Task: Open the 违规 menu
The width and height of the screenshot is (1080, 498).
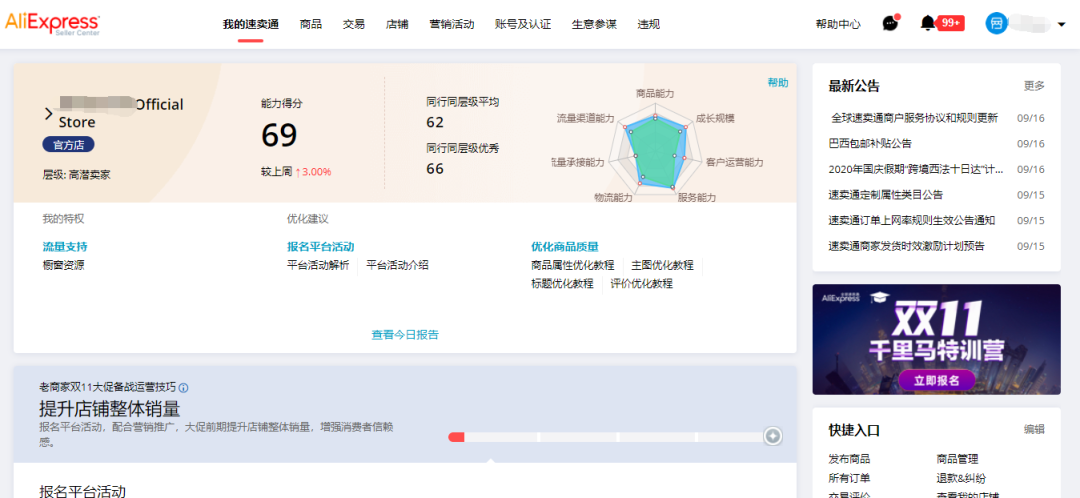Action: [x=648, y=24]
